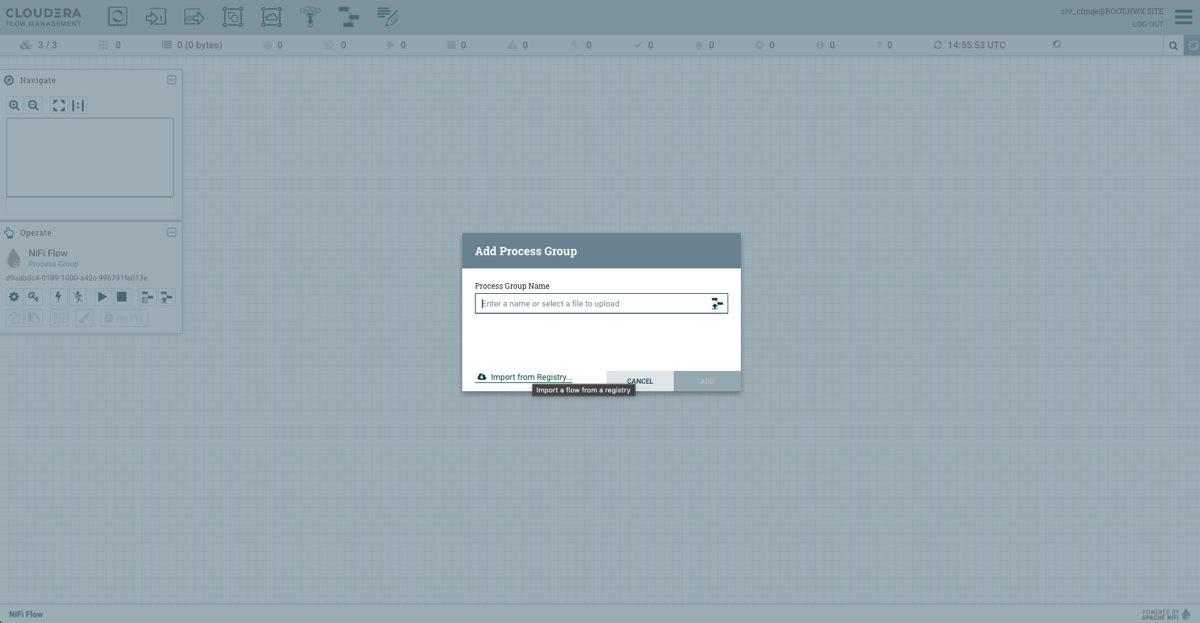This screenshot has height=623, width=1200.
Task: Select the Input Port toolbar icon
Action: 155,17
